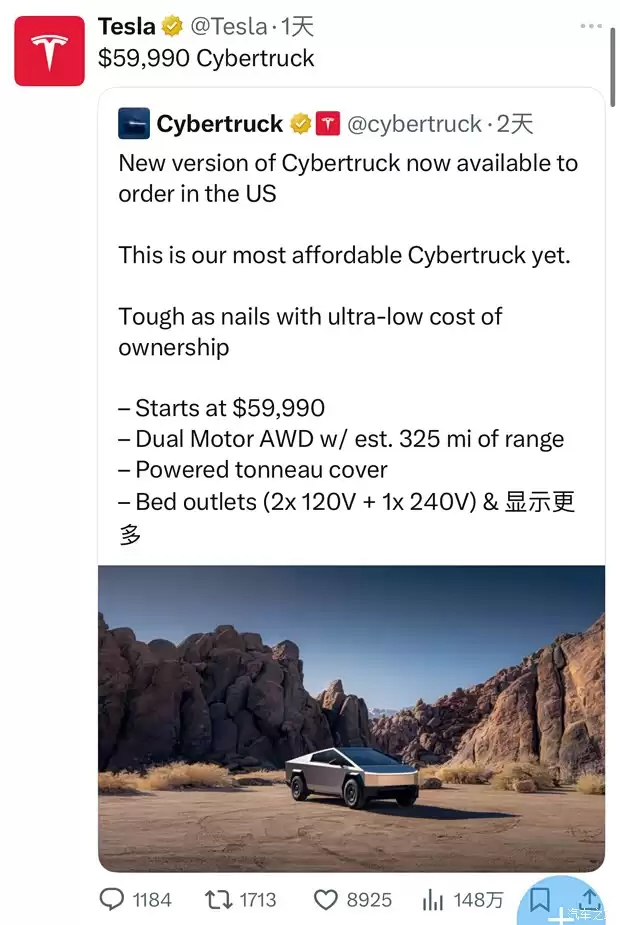This screenshot has width=620, height=925.
Task: Click the share upload icon
Action: coord(590,899)
